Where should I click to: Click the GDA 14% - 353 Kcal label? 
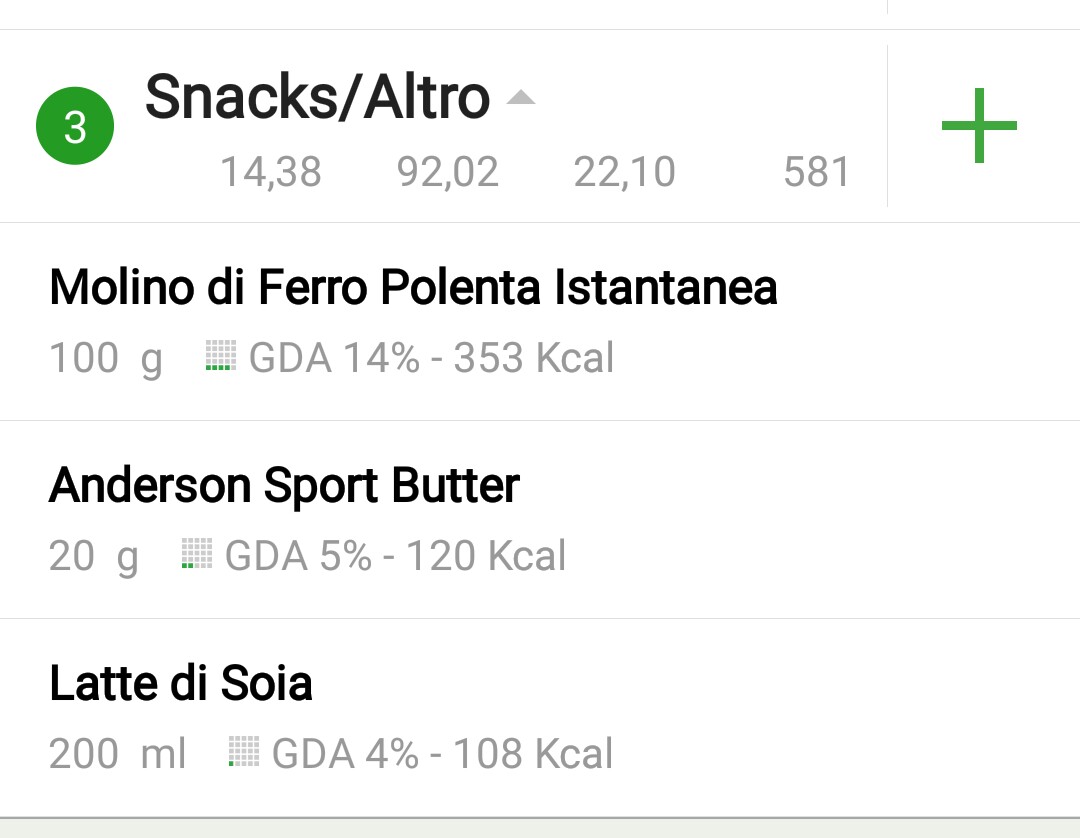click(x=431, y=358)
